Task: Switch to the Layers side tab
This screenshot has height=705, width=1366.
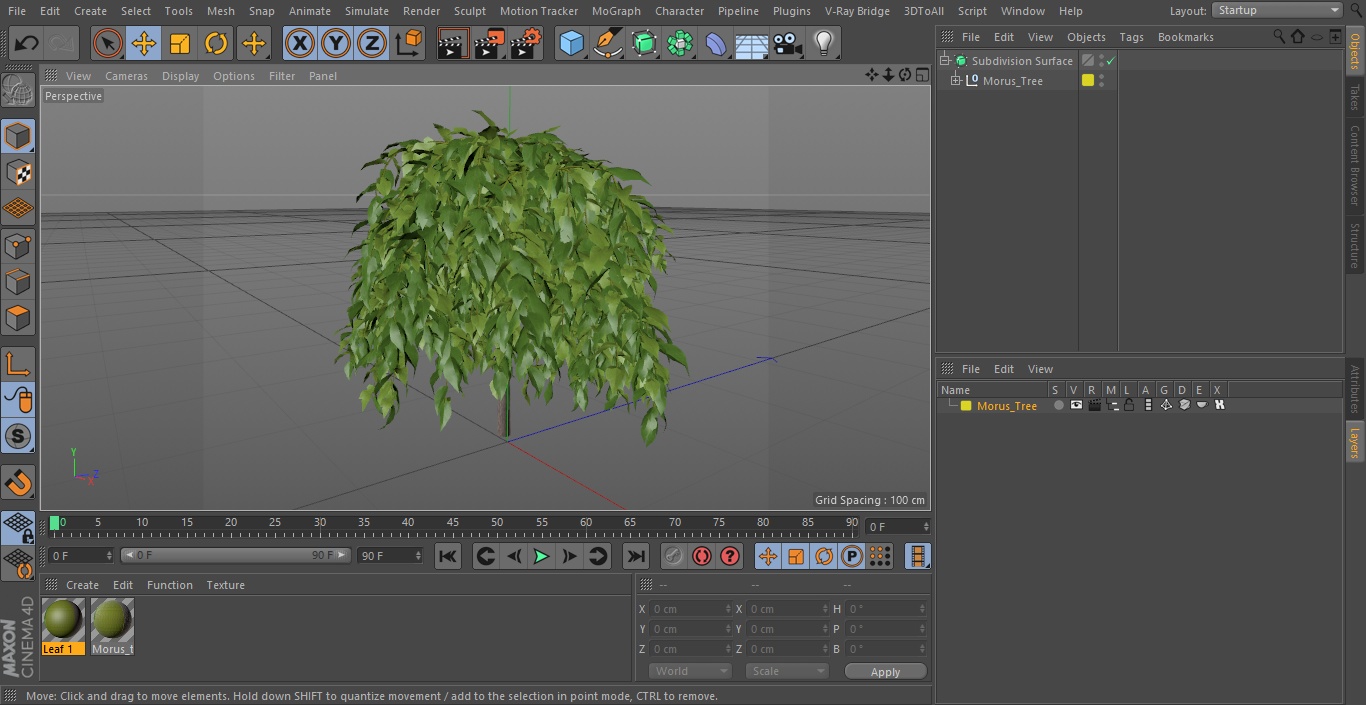Action: click(1355, 441)
